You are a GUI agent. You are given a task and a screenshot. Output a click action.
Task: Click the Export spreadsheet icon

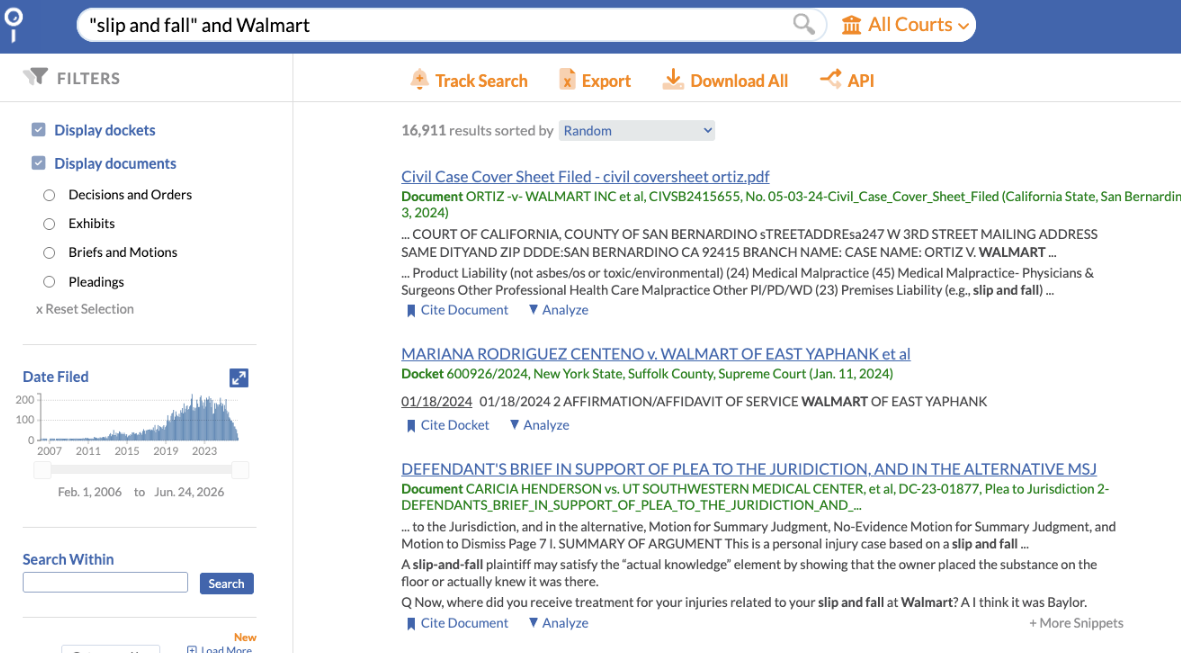(x=567, y=79)
